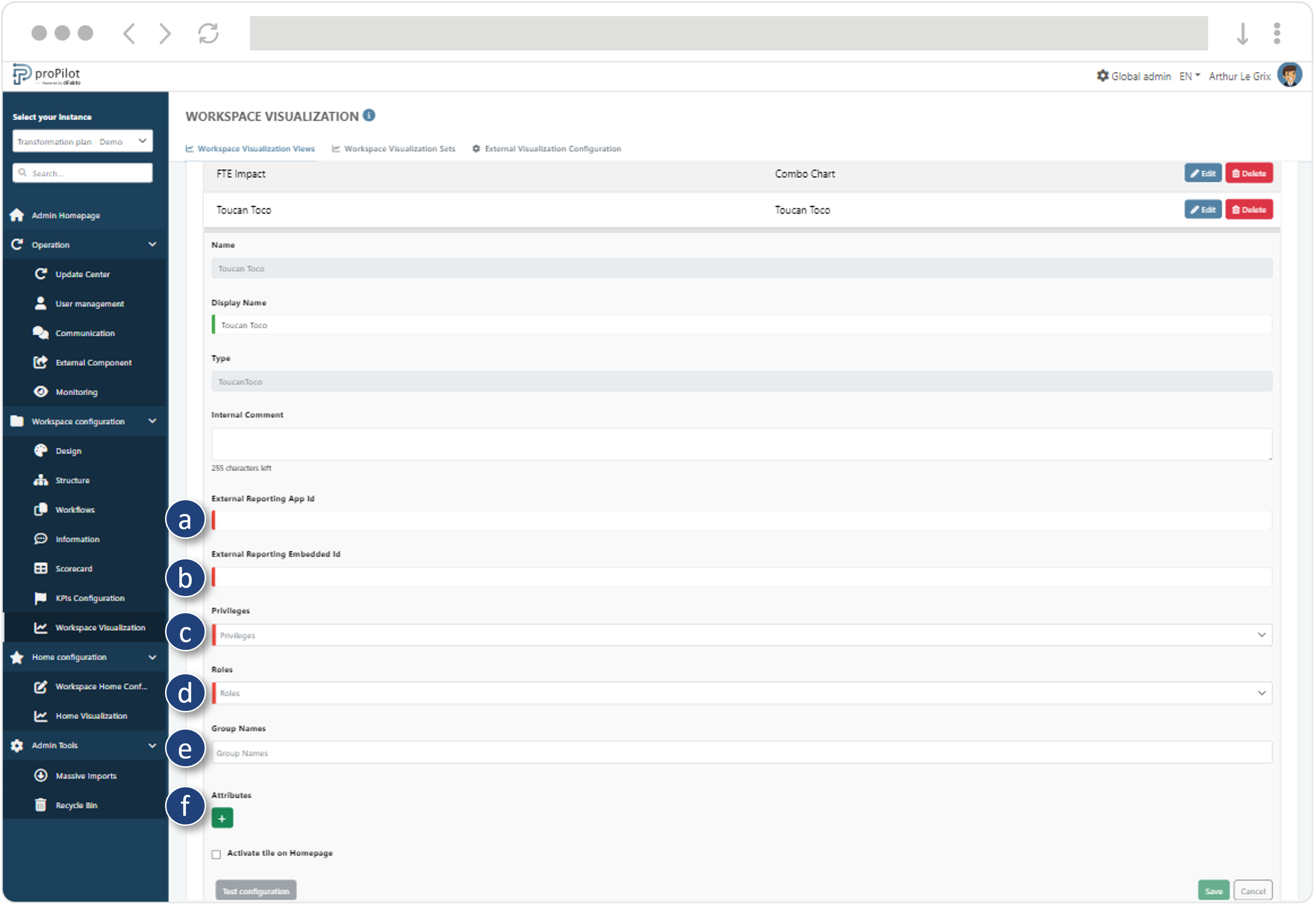The image size is (1316, 906).
Task: Open KPIs Configuration in the sidebar
Action: 90,598
